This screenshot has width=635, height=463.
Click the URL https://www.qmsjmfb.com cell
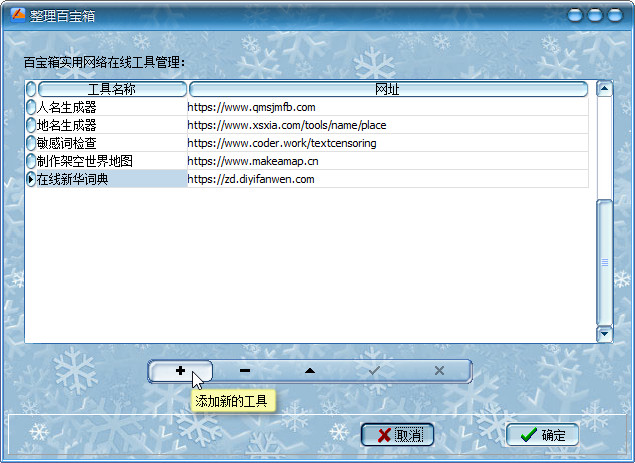(x=387, y=107)
